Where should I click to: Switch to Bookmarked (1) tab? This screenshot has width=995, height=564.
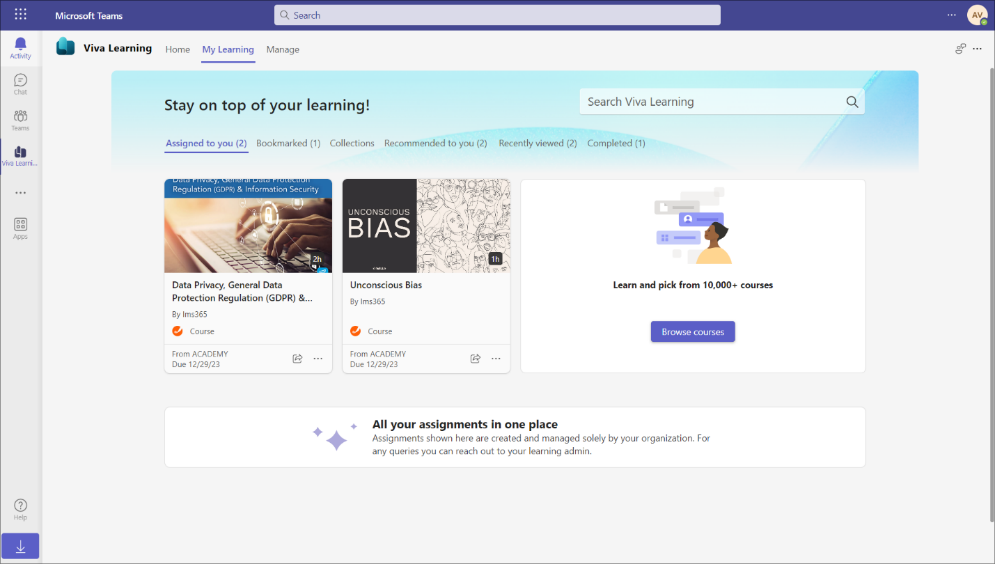pyautogui.click(x=288, y=143)
